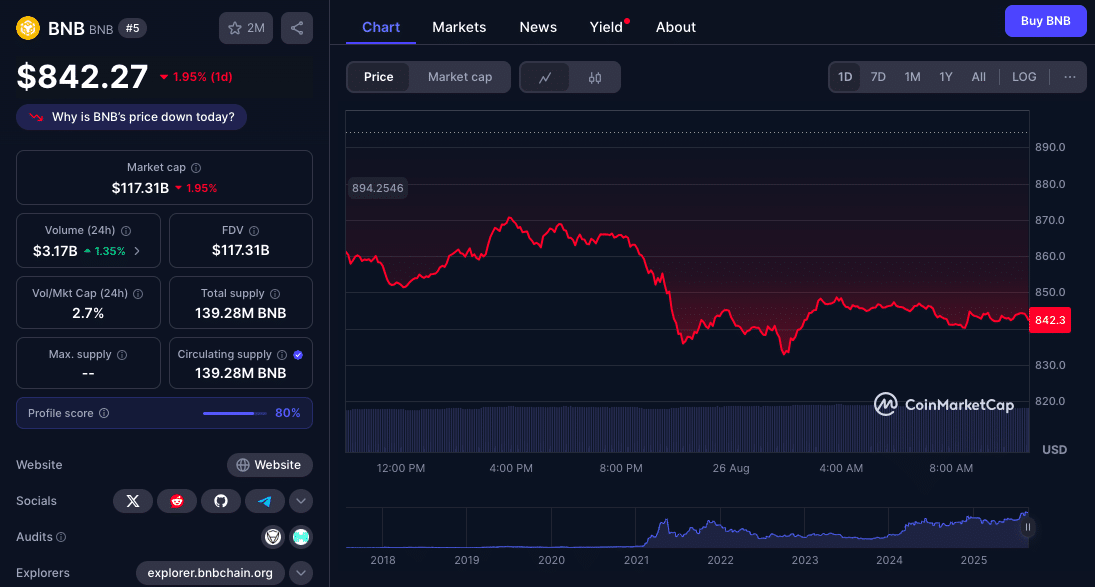The width and height of the screenshot is (1095, 587).
Task: Toggle LOG scale
Action: tap(1024, 77)
